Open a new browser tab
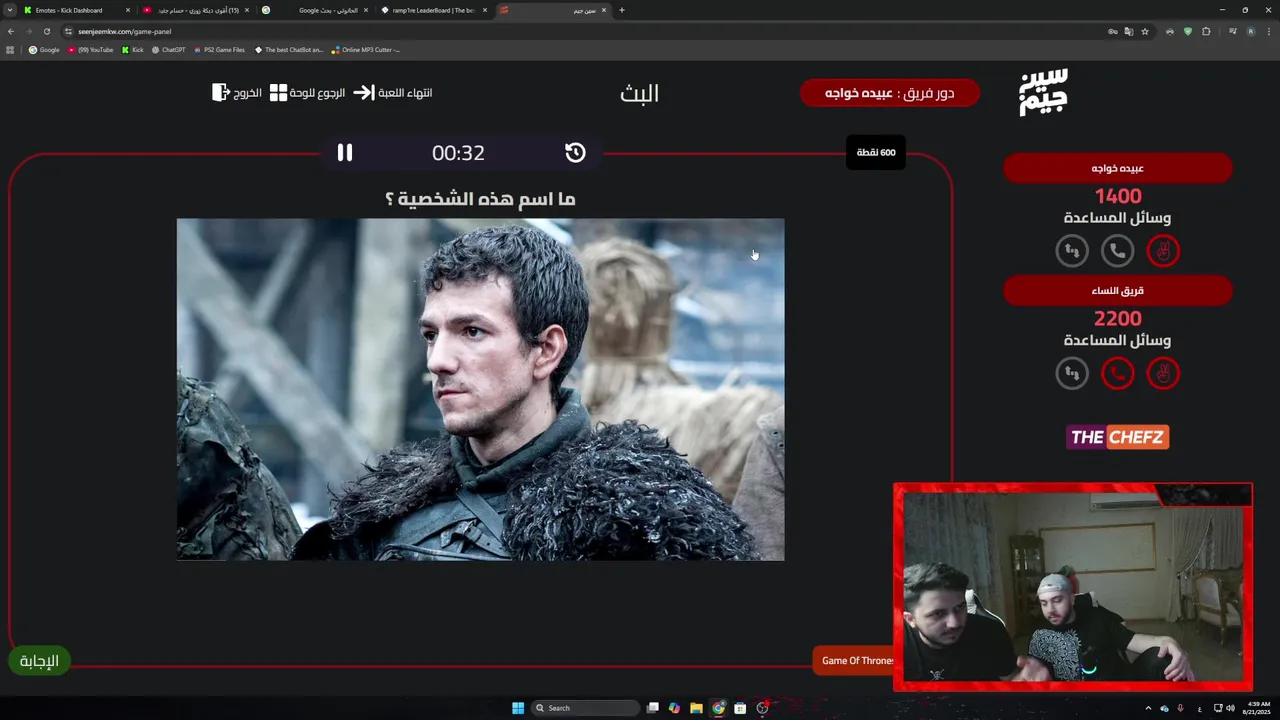 622,10
